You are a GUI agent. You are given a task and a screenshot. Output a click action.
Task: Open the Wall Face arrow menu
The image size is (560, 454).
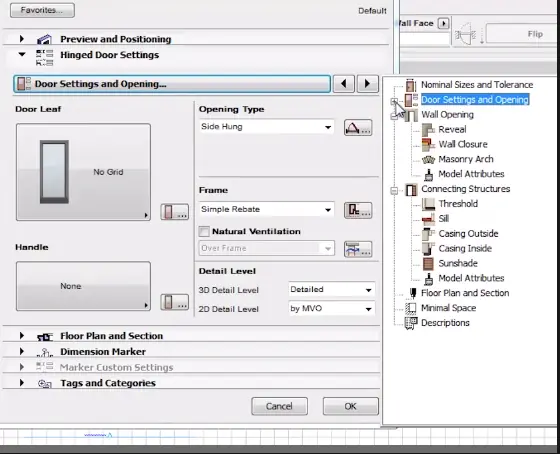pos(444,24)
